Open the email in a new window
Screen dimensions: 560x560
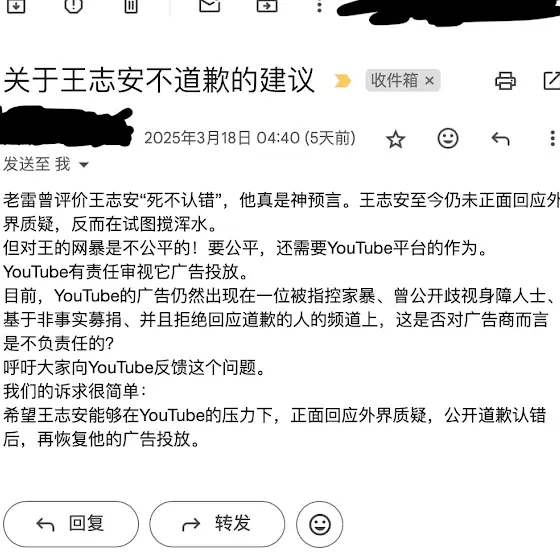552,81
